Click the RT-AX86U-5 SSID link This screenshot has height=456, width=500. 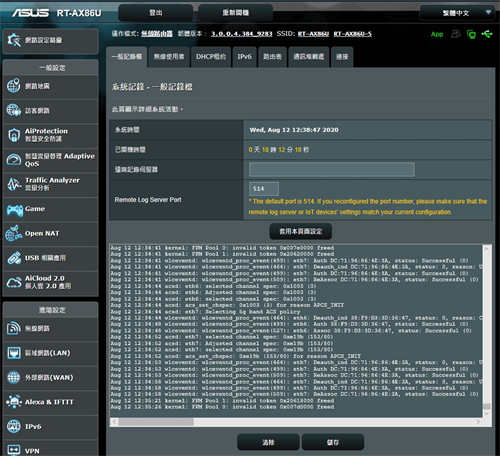[353, 34]
